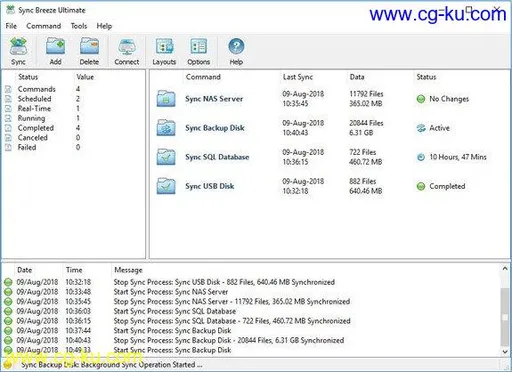The image size is (512, 372).
Task: Click the green No Changes status icon
Action: click(421, 99)
